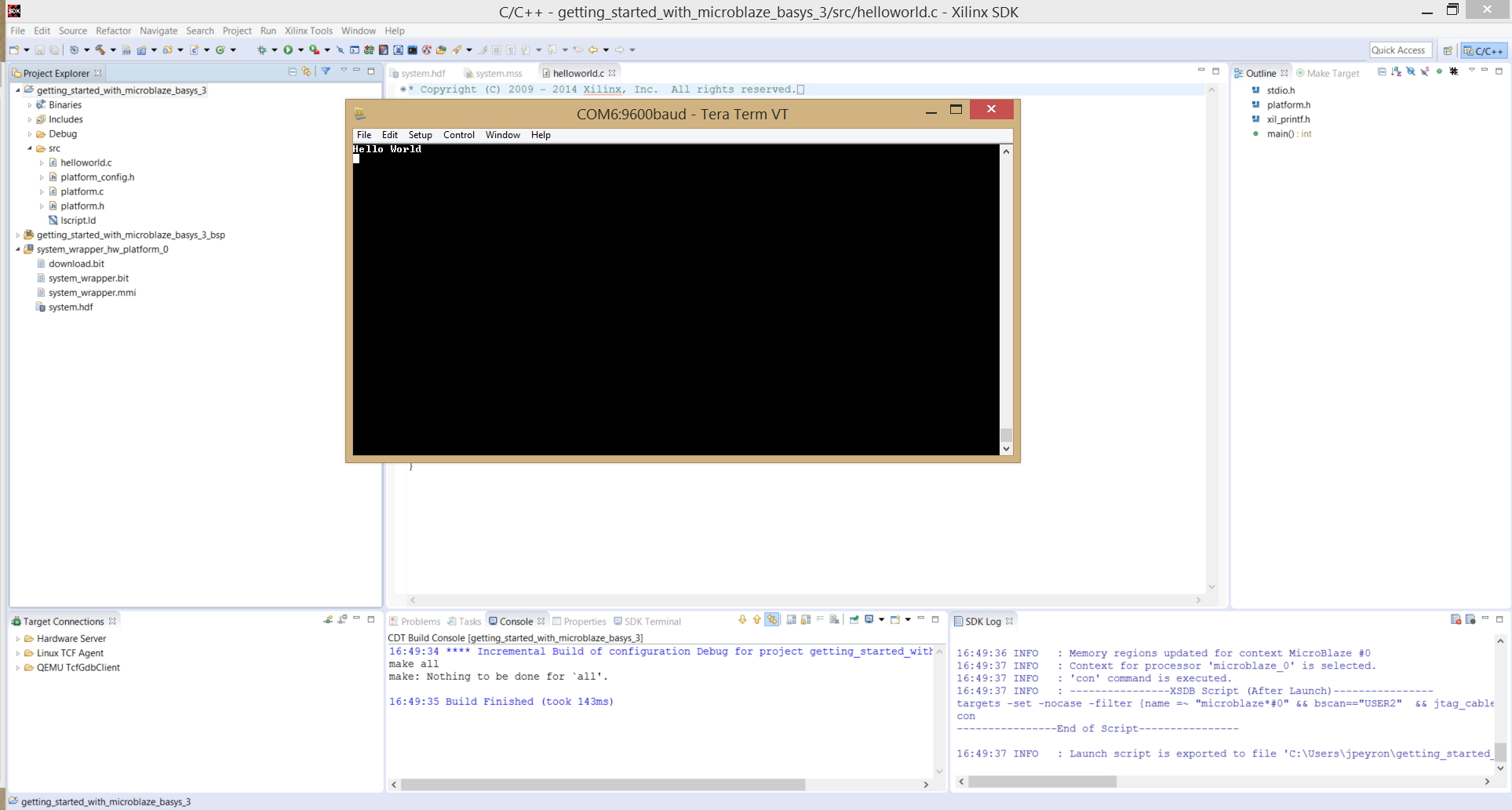Click Clear Log icon in SDK Log panel

tap(1456, 619)
